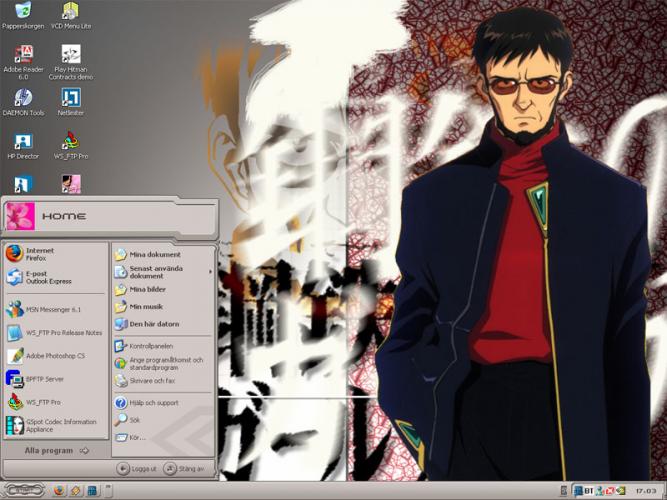
Task: Open GSpot Codec Information Appliance
Action: (55, 426)
